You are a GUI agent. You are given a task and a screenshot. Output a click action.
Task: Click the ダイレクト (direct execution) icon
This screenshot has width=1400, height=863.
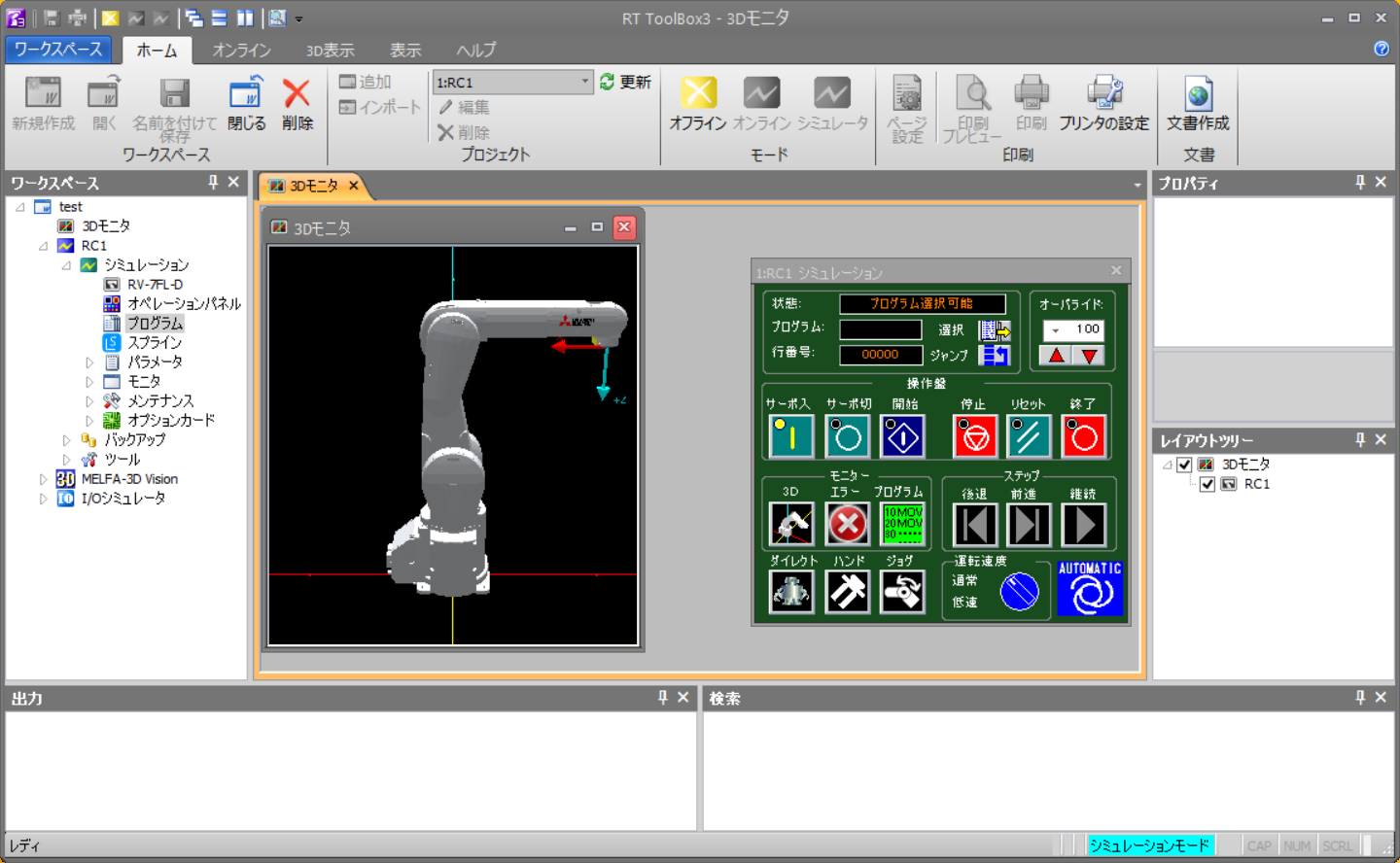tap(791, 591)
